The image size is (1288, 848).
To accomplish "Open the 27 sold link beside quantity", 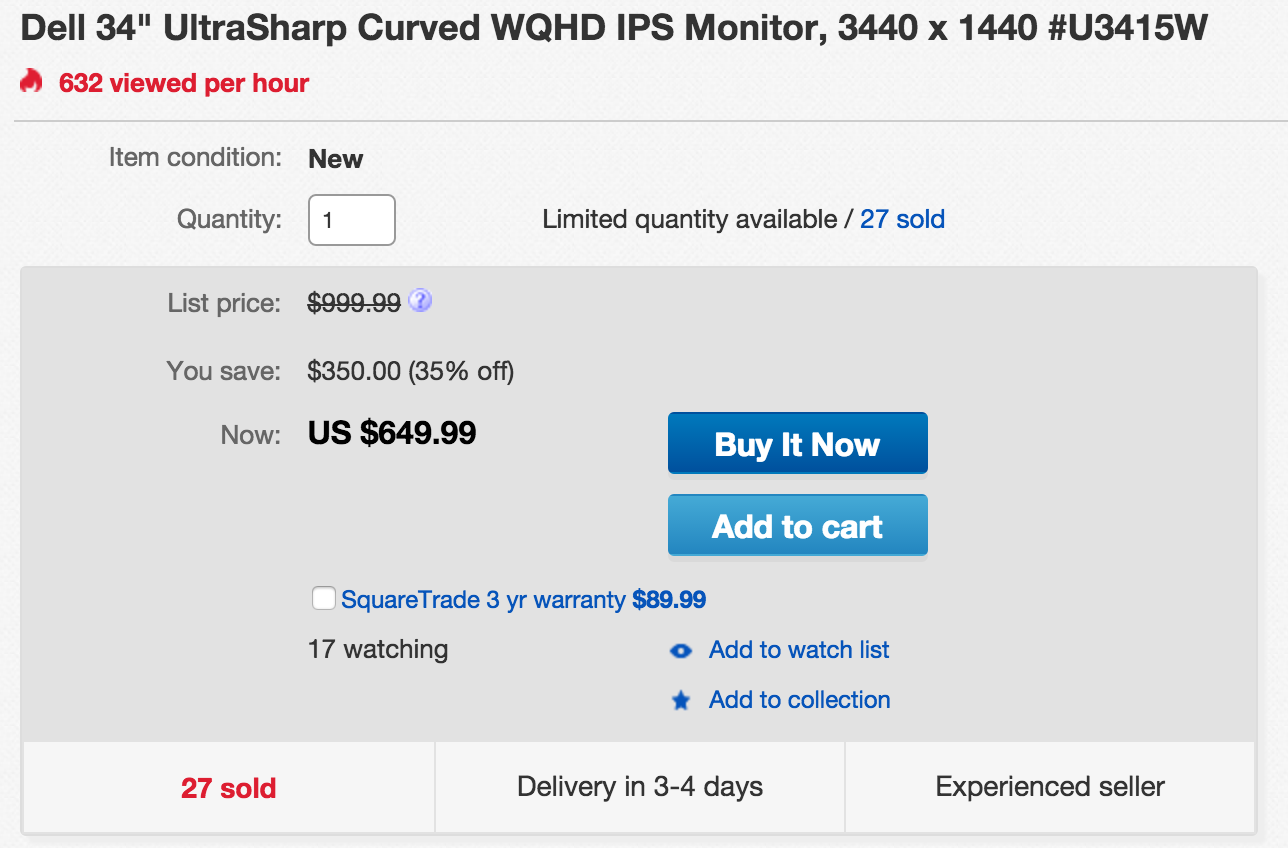I will coord(903,219).
